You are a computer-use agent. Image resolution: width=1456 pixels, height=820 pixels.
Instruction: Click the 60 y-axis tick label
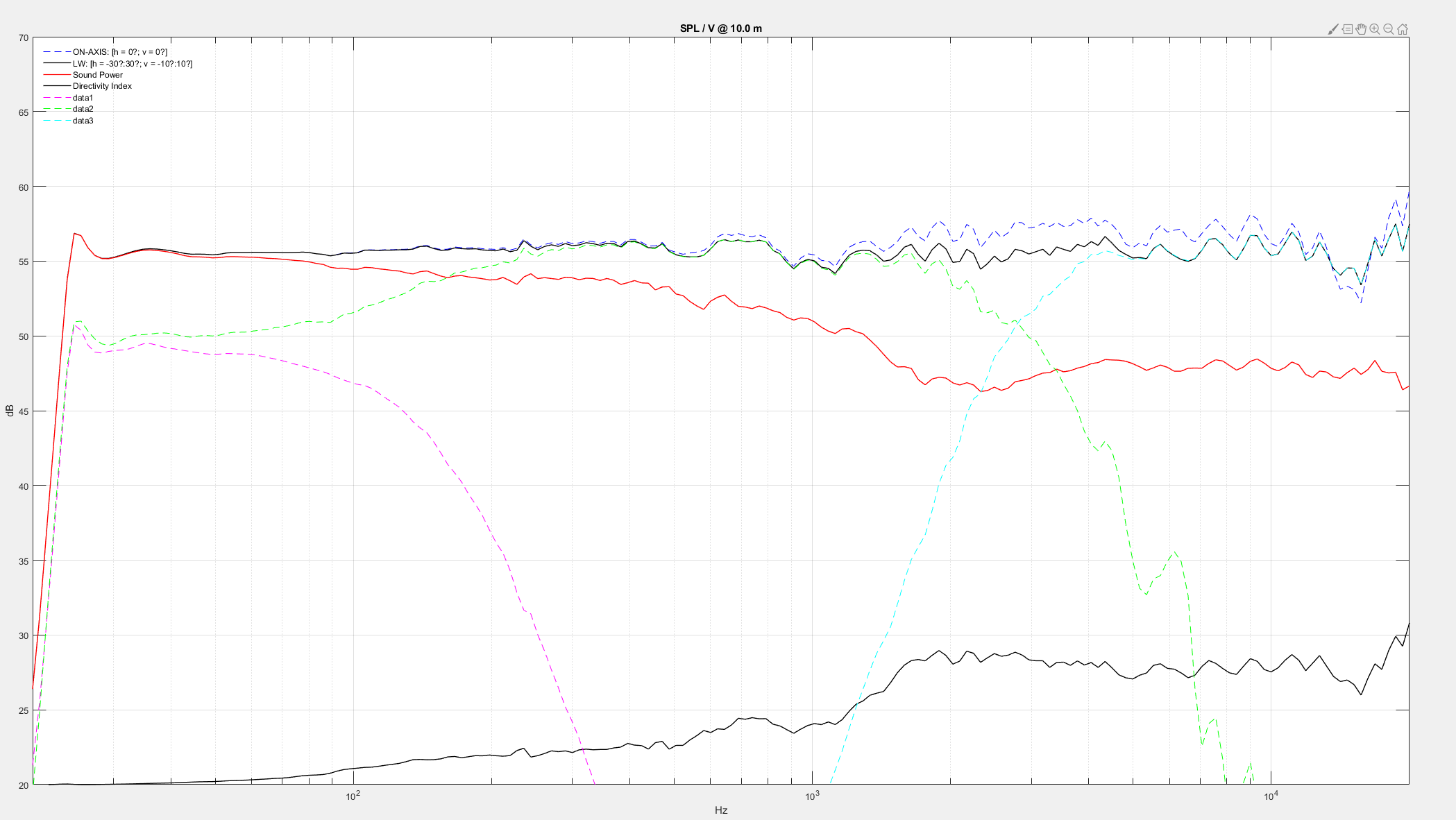24,187
